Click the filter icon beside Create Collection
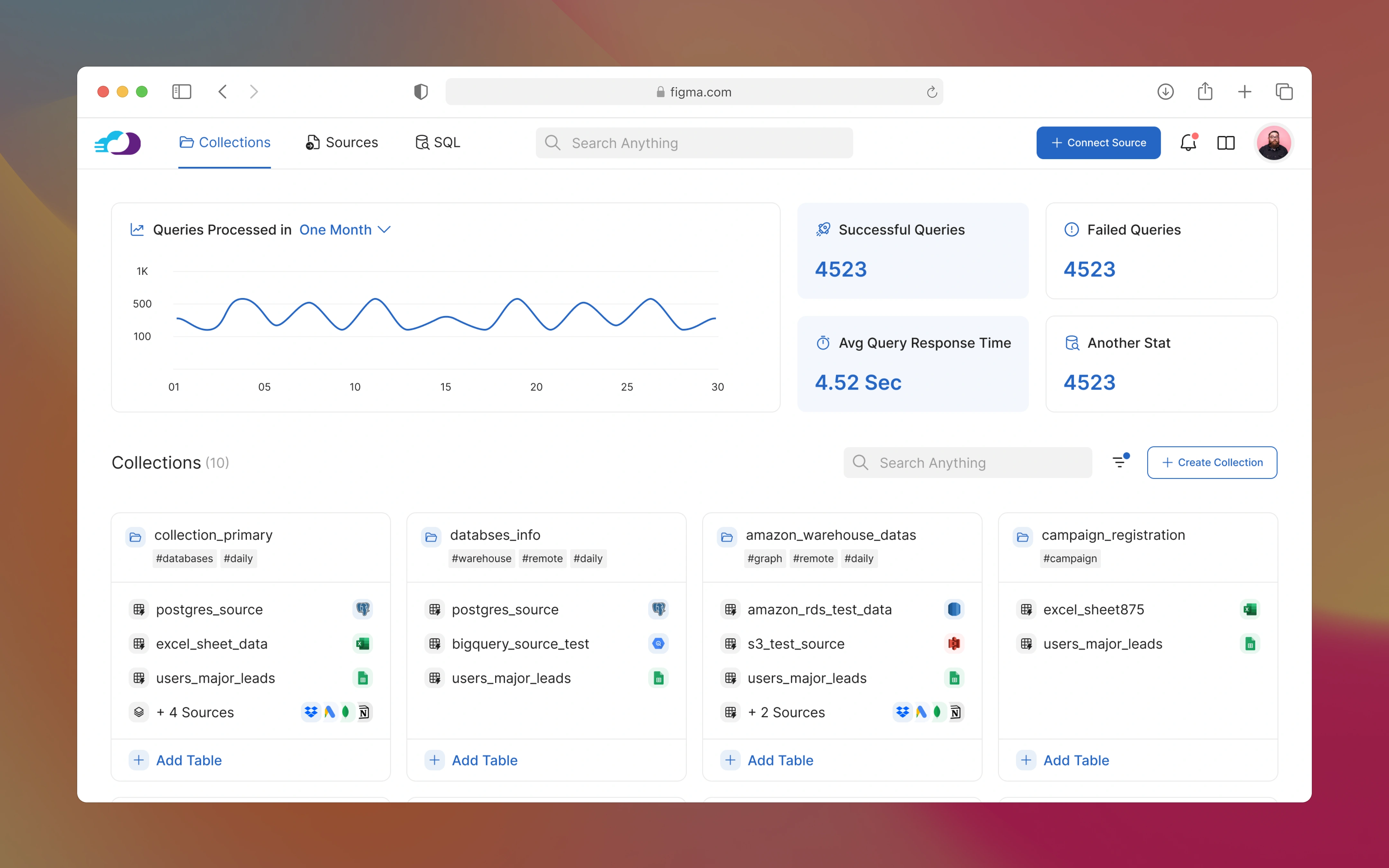Image resolution: width=1389 pixels, height=868 pixels. tap(1121, 462)
